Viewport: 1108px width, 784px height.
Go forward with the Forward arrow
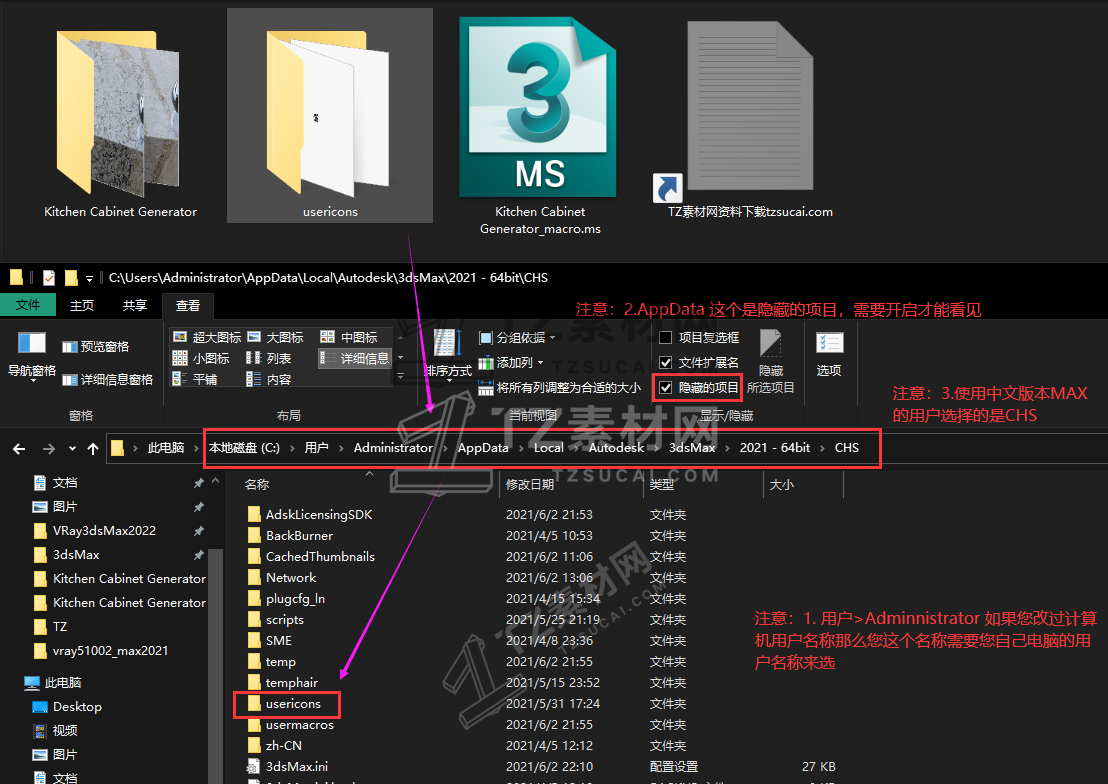coord(48,448)
